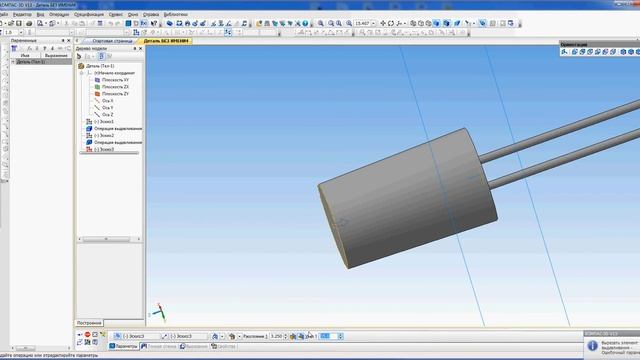Select Эскиз:3 in model tree
This screenshot has height=360, width=640.
tap(104, 149)
